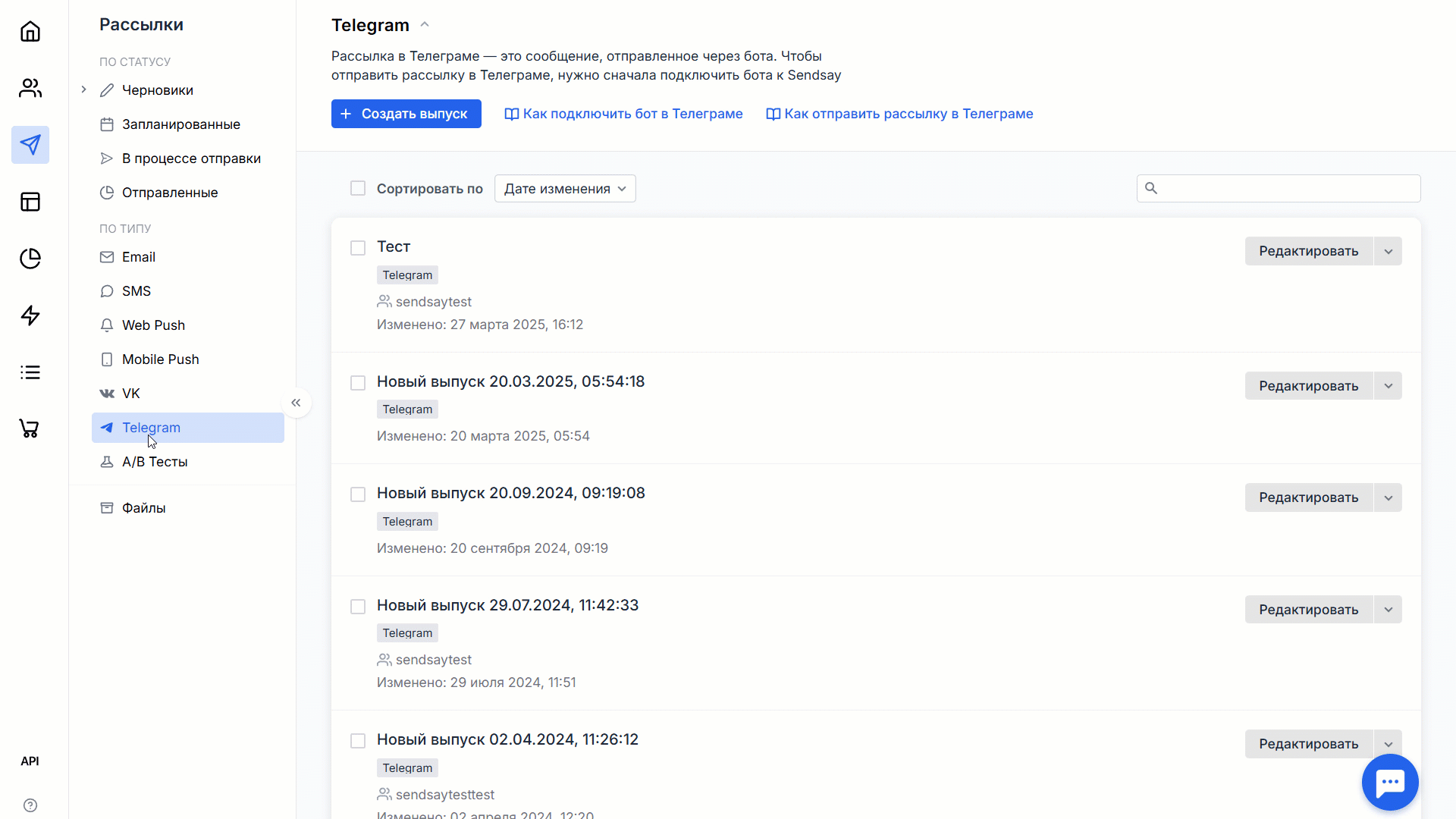The width and height of the screenshot is (1456, 819).
Task: Open the home icon in left rail
Action: tap(30, 31)
